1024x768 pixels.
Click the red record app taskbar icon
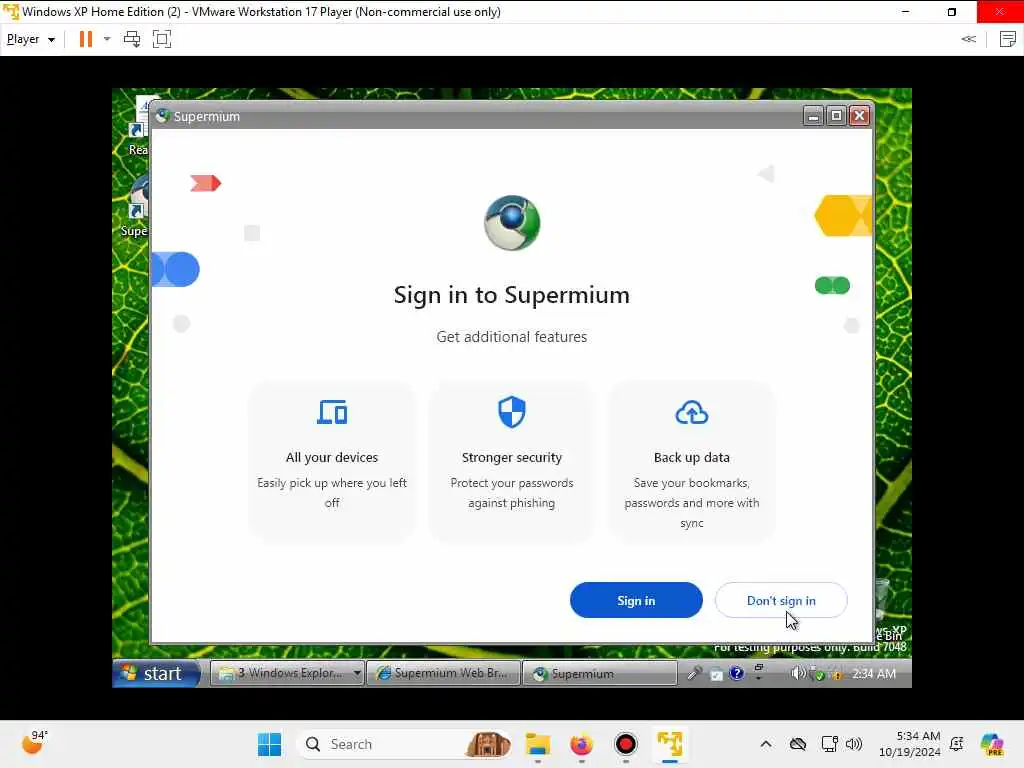pos(626,744)
